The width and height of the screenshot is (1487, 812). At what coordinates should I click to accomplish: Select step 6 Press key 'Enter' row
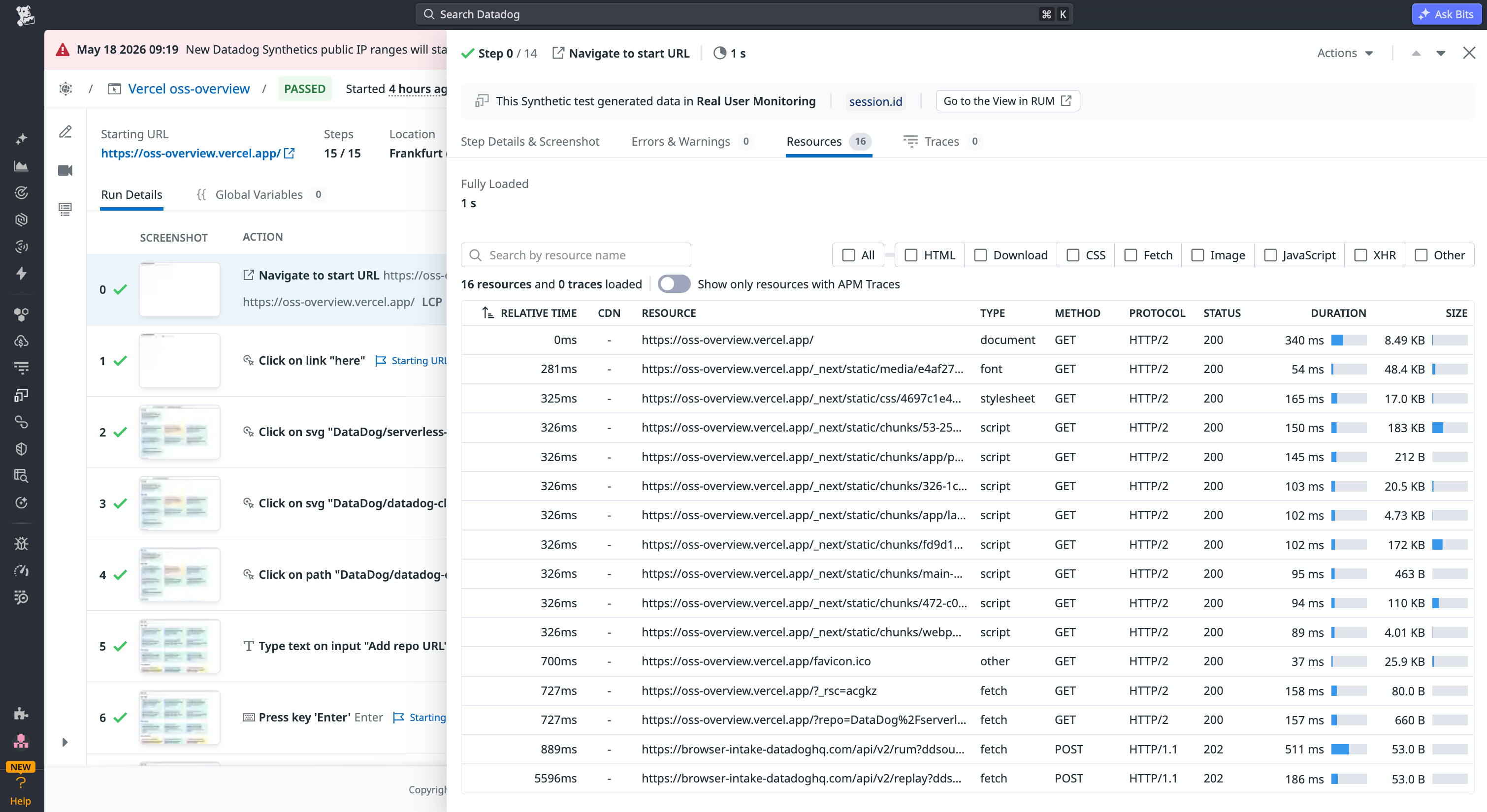click(x=267, y=718)
